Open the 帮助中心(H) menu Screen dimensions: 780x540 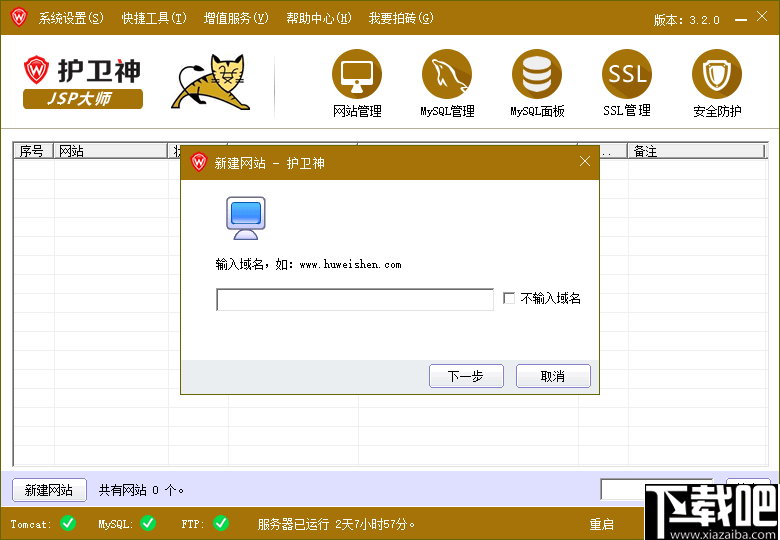[x=319, y=18]
